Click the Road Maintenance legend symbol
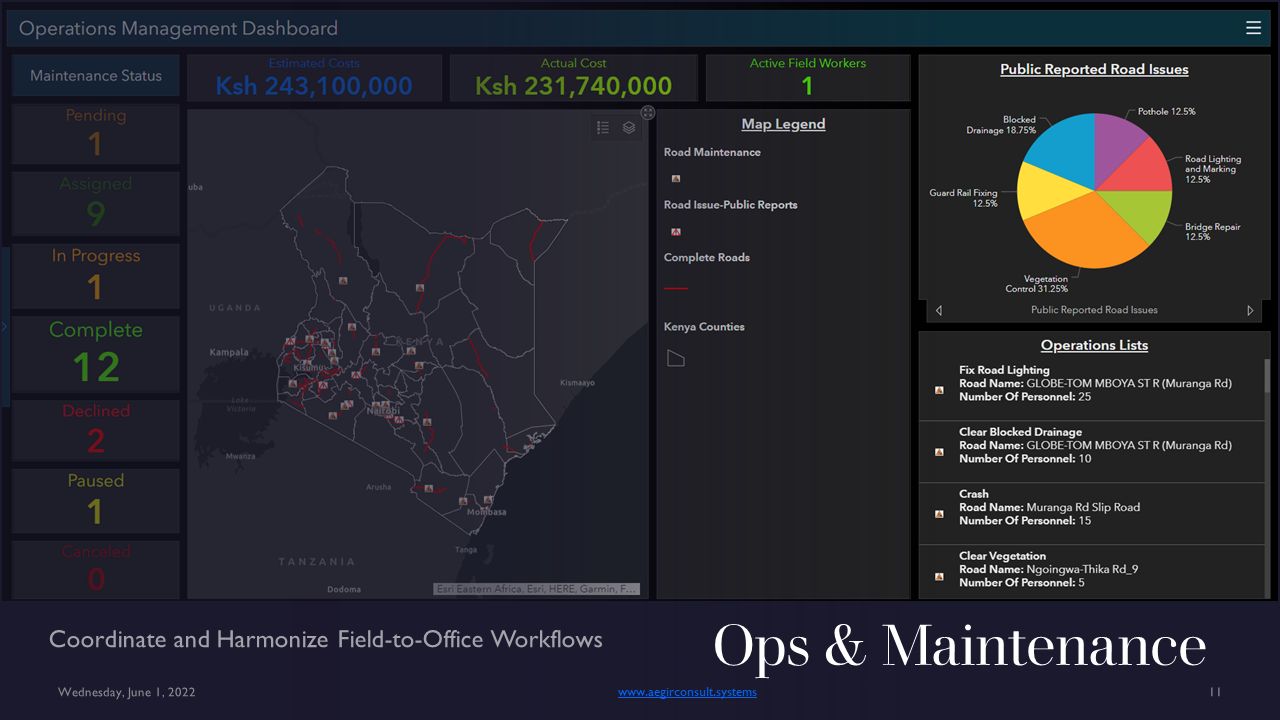The height and width of the screenshot is (720, 1280). (x=675, y=178)
